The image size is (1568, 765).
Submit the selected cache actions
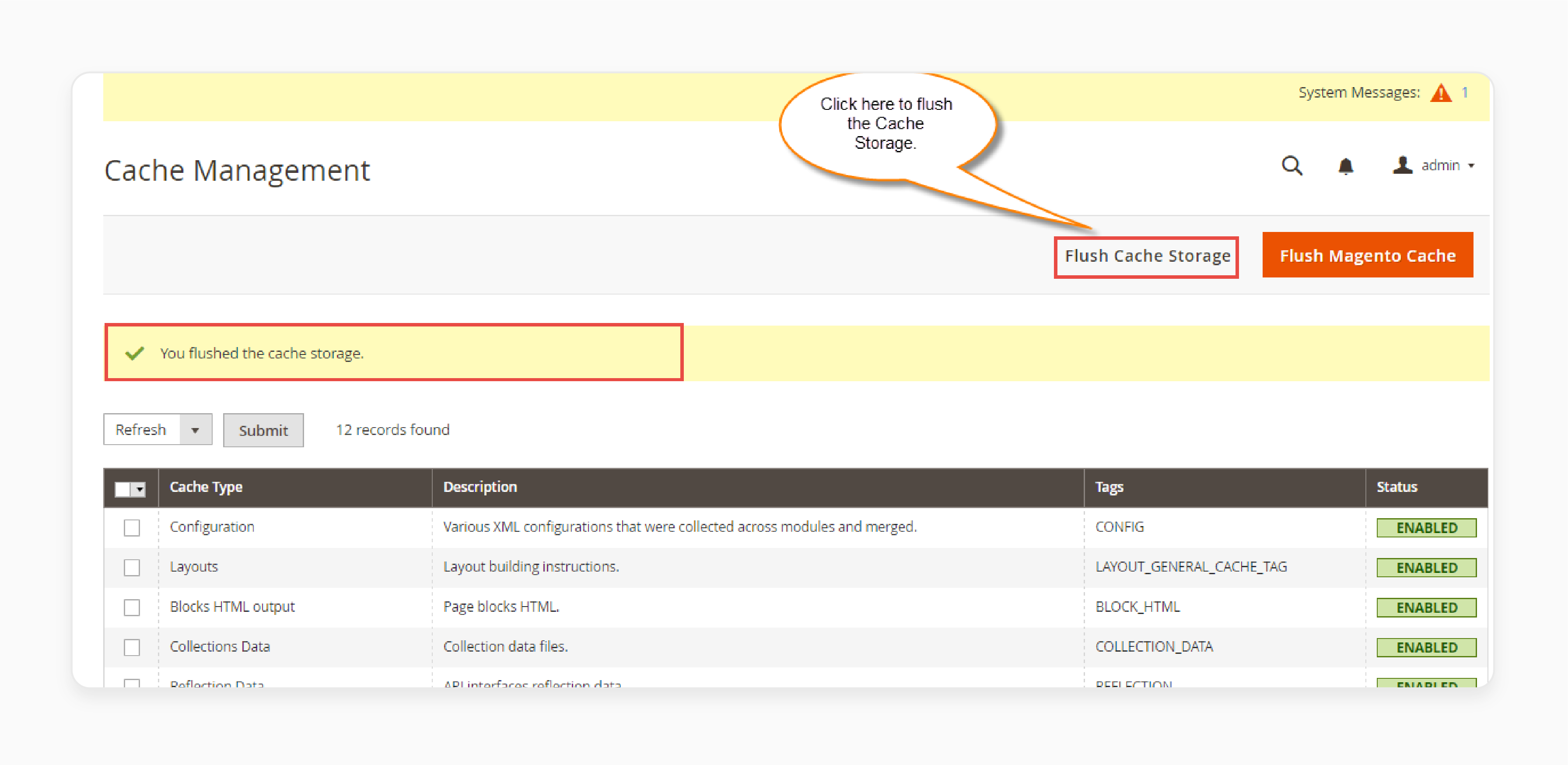pyautogui.click(x=262, y=430)
